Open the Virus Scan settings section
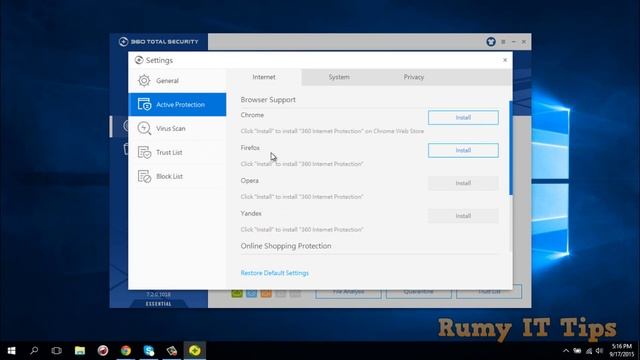The image size is (640, 360). (177, 128)
